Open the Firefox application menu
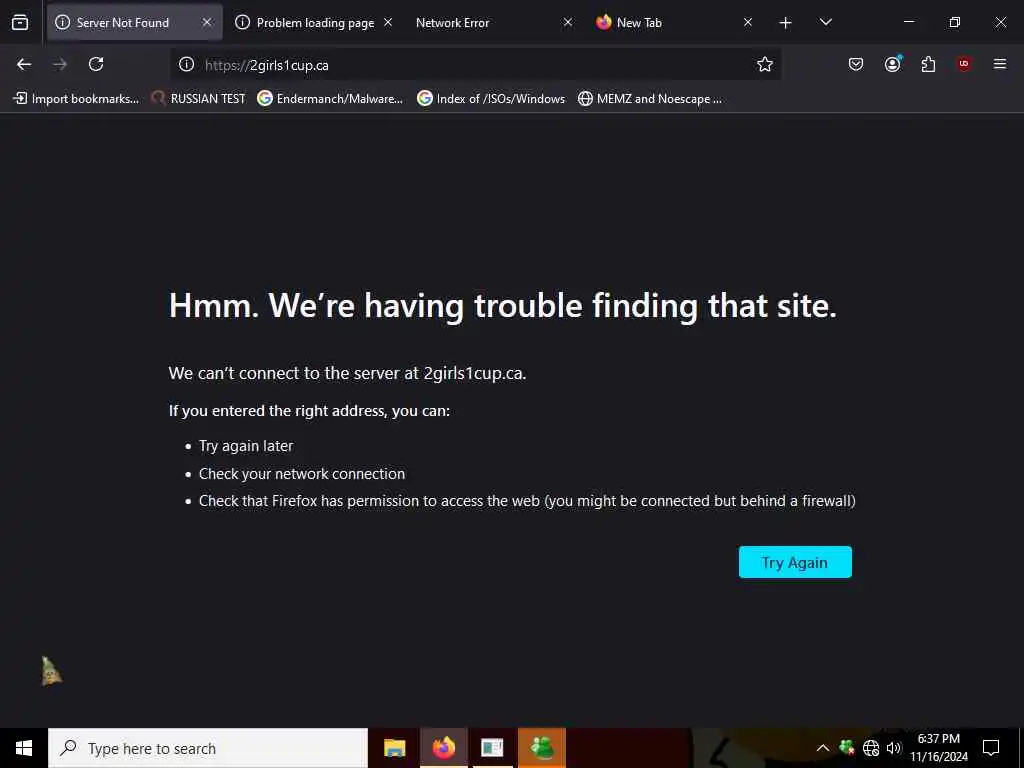This screenshot has width=1024, height=768. [x=1000, y=64]
